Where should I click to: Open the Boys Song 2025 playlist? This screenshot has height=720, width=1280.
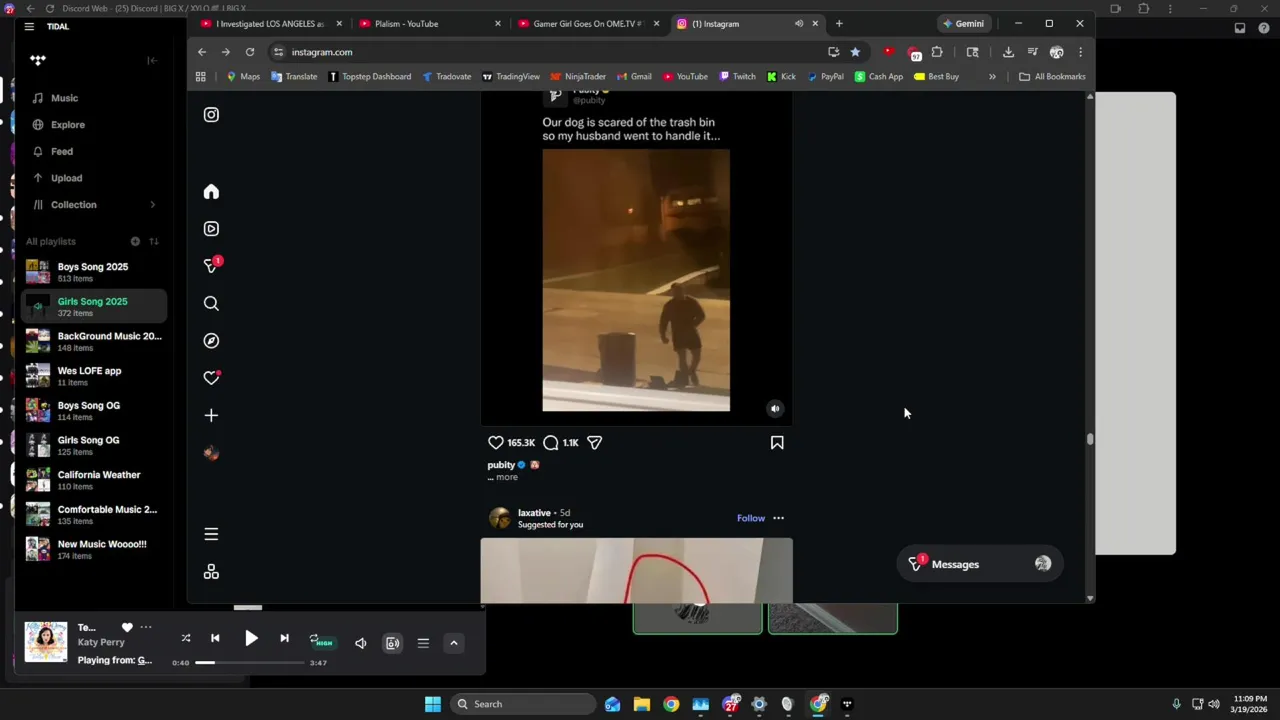[x=93, y=272]
